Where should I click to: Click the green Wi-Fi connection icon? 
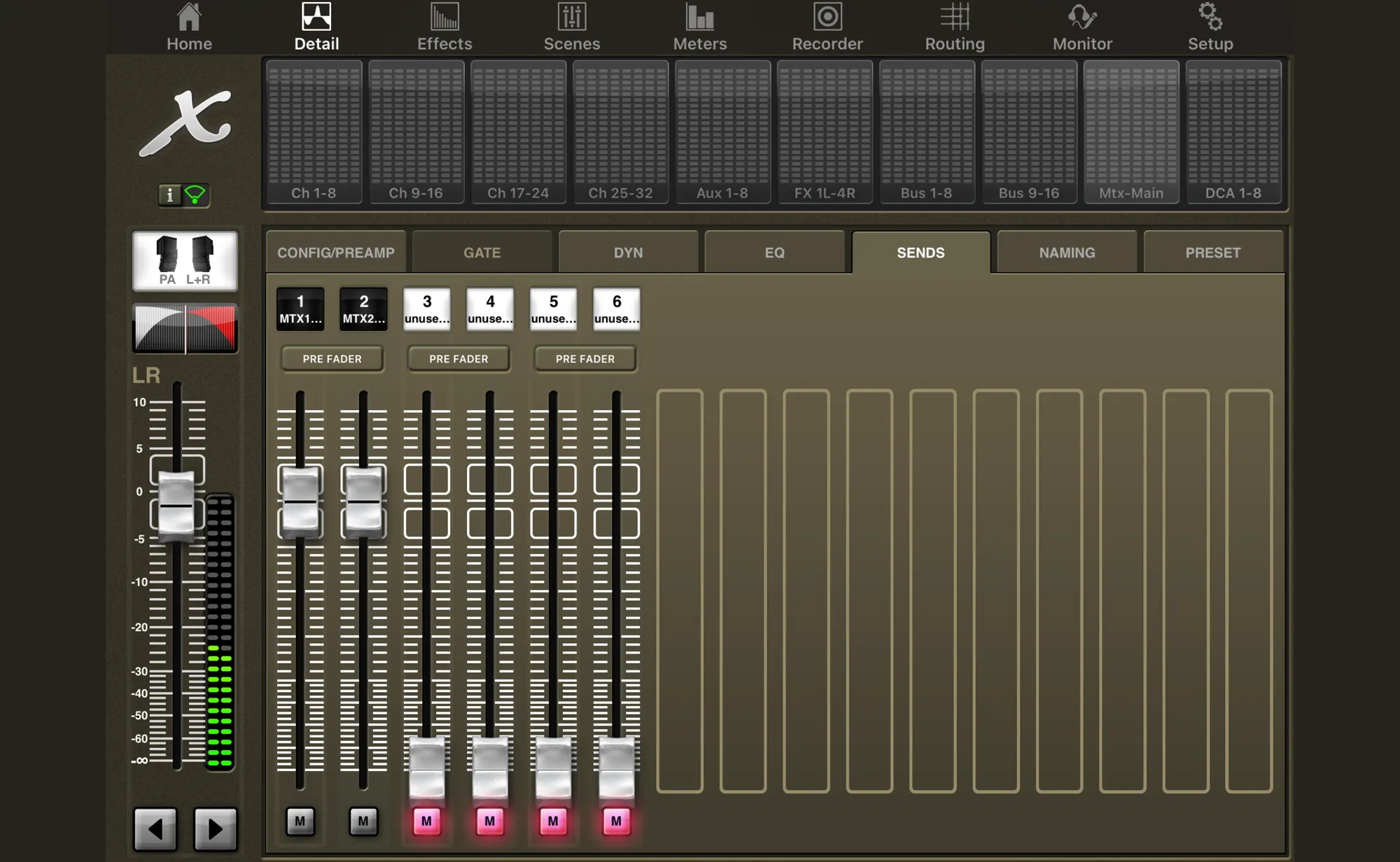tap(195, 195)
